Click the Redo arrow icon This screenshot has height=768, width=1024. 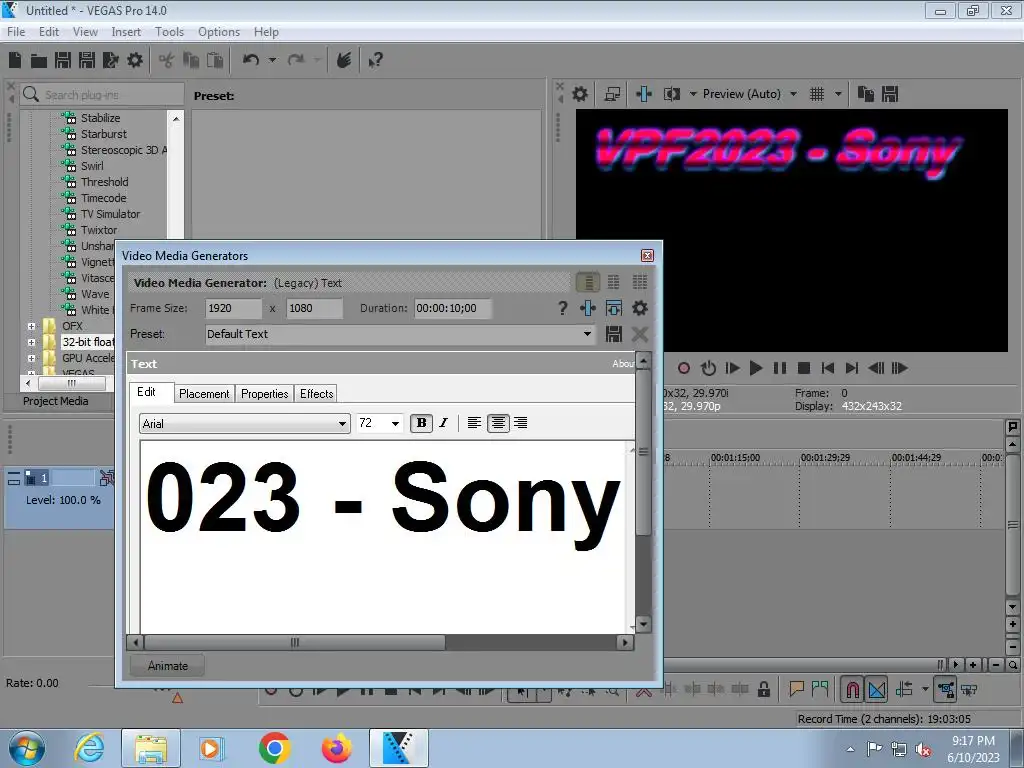tap(296, 60)
